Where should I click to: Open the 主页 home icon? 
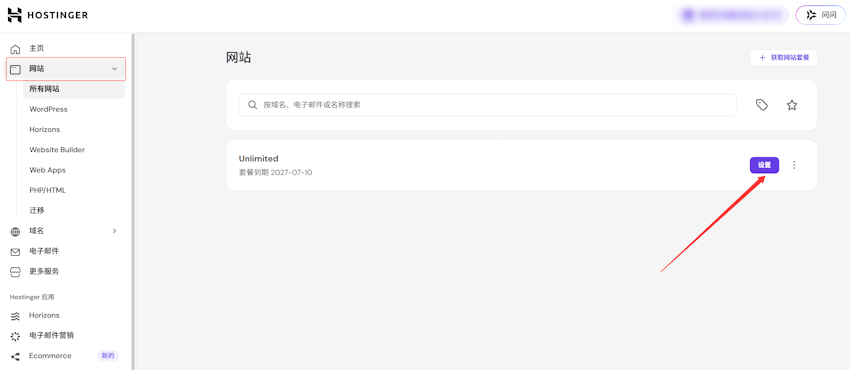15,49
